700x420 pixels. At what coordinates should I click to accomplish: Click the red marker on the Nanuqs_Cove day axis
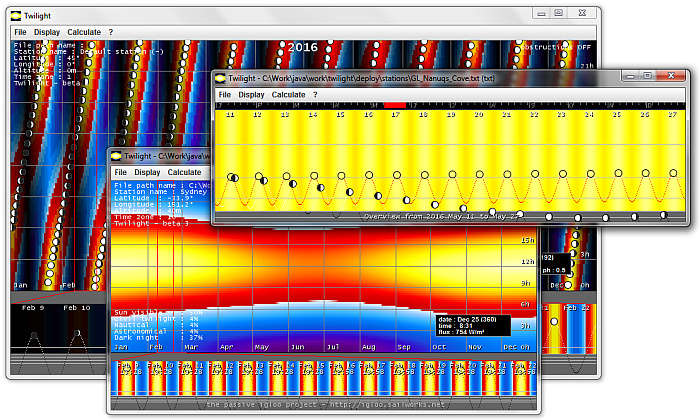coord(395,104)
